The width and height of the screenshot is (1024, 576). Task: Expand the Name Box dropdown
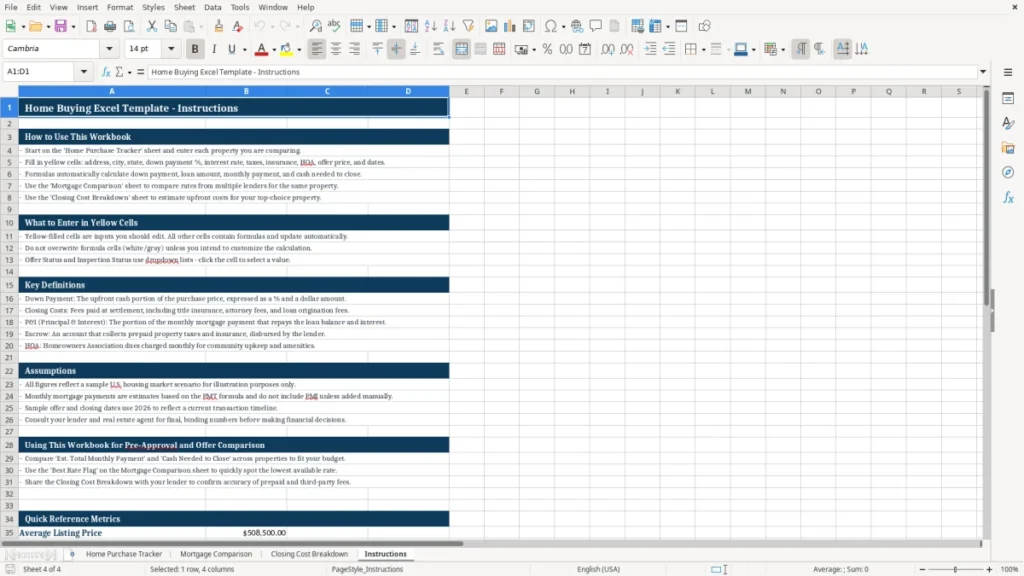pos(84,72)
